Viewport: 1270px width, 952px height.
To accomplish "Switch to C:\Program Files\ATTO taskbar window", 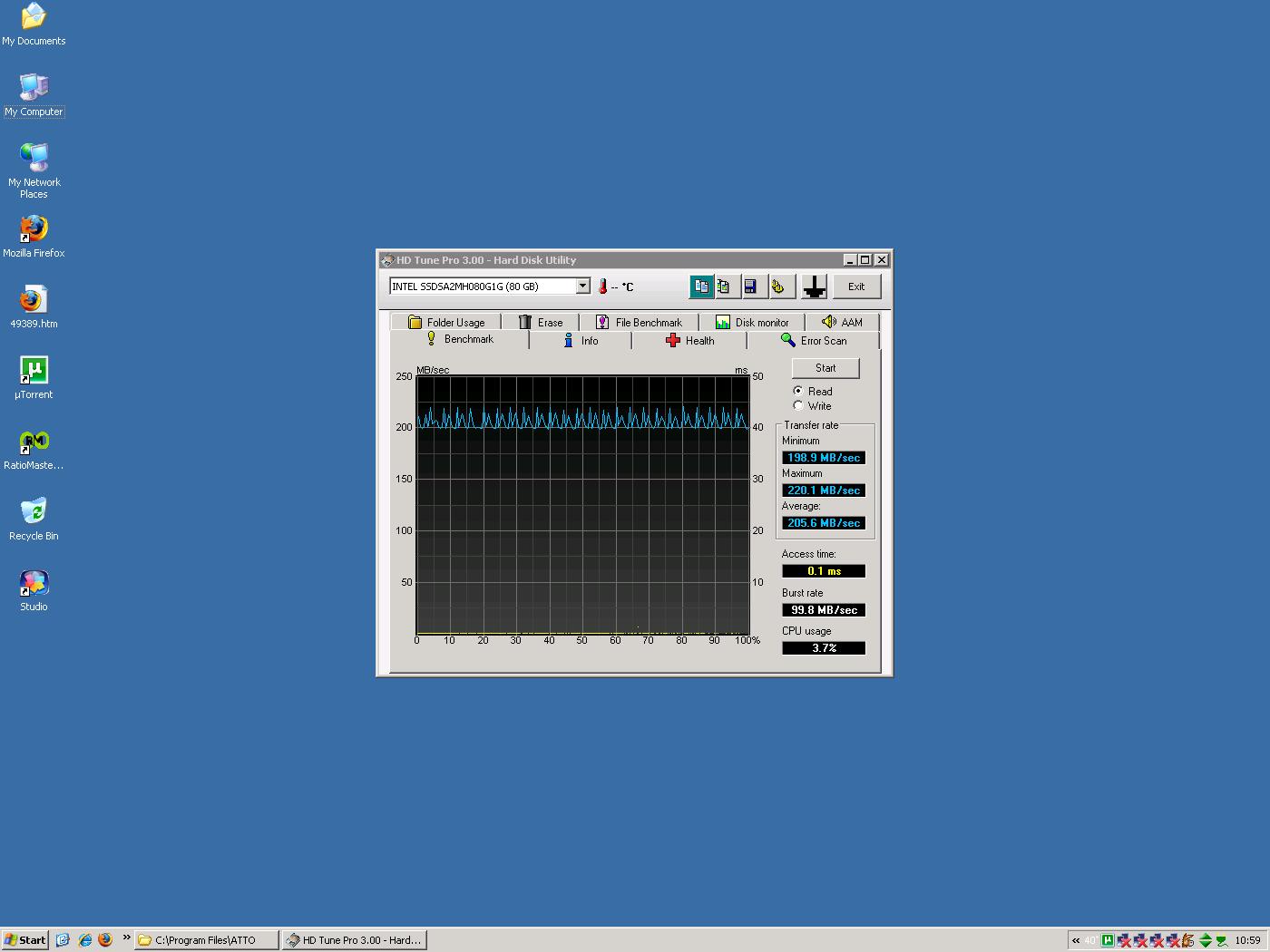I will tap(207, 940).
